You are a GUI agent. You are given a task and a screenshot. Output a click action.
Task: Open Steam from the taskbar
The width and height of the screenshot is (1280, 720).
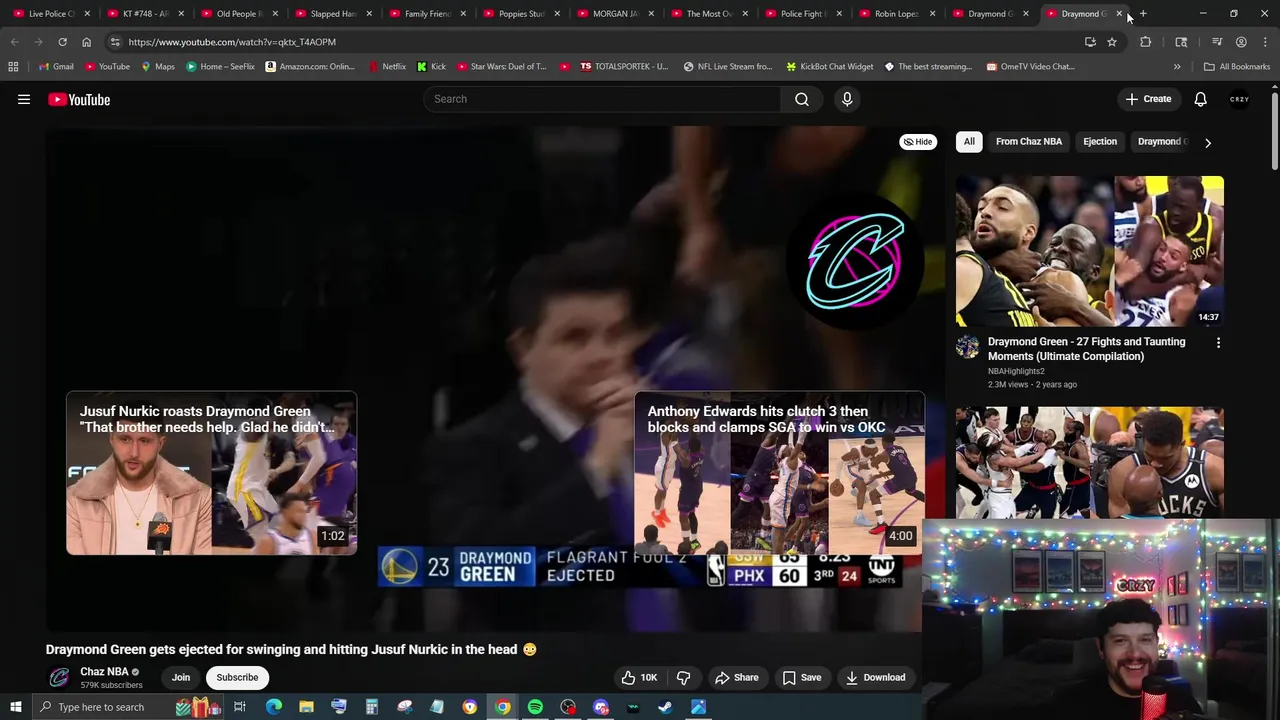click(665, 707)
